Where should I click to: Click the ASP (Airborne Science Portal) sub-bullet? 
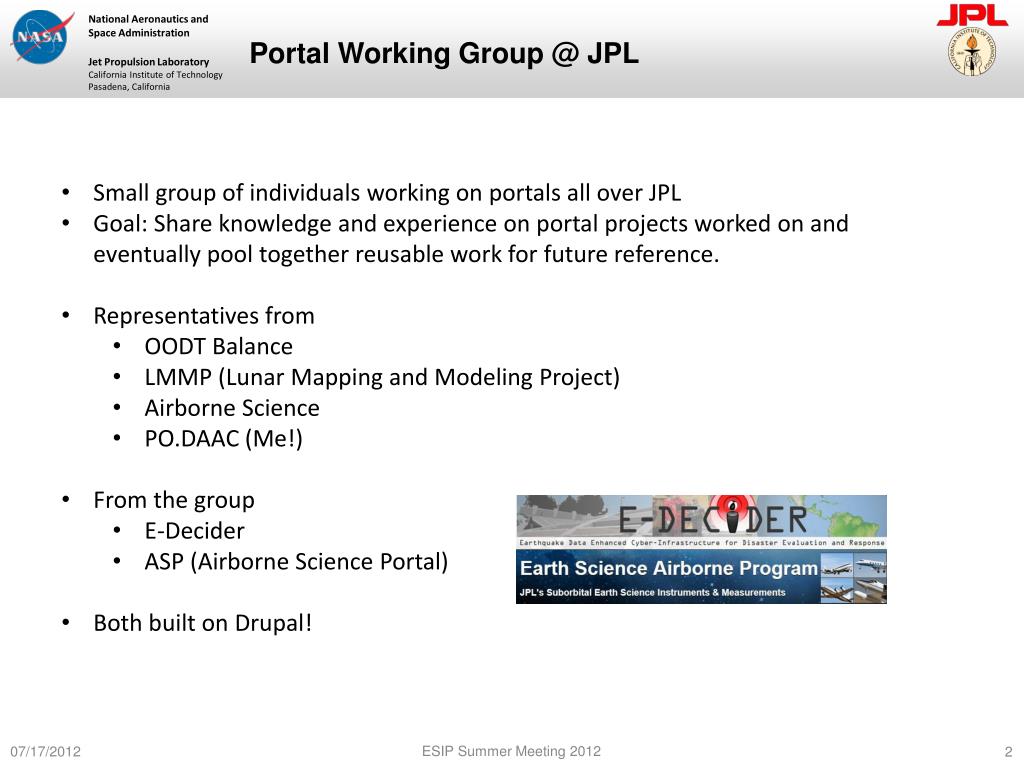click(x=296, y=562)
